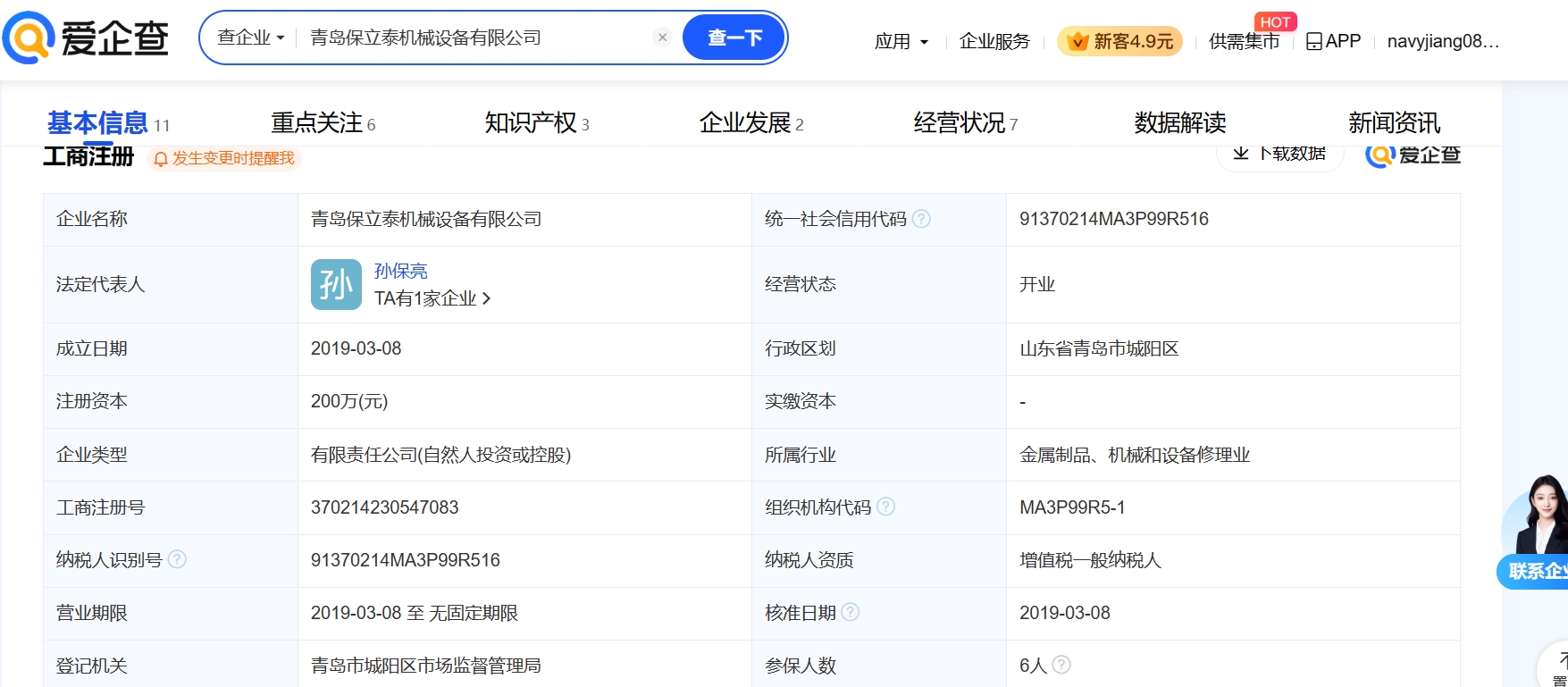Image resolution: width=1568 pixels, height=687 pixels.
Task: Open legal representative 孙保亮 link
Action: coord(400,271)
